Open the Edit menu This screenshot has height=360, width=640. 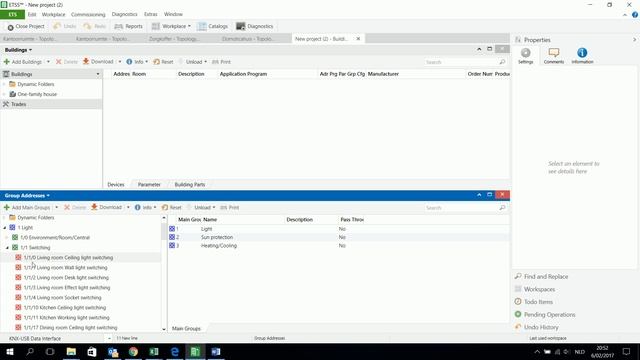pyautogui.click(x=32, y=14)
